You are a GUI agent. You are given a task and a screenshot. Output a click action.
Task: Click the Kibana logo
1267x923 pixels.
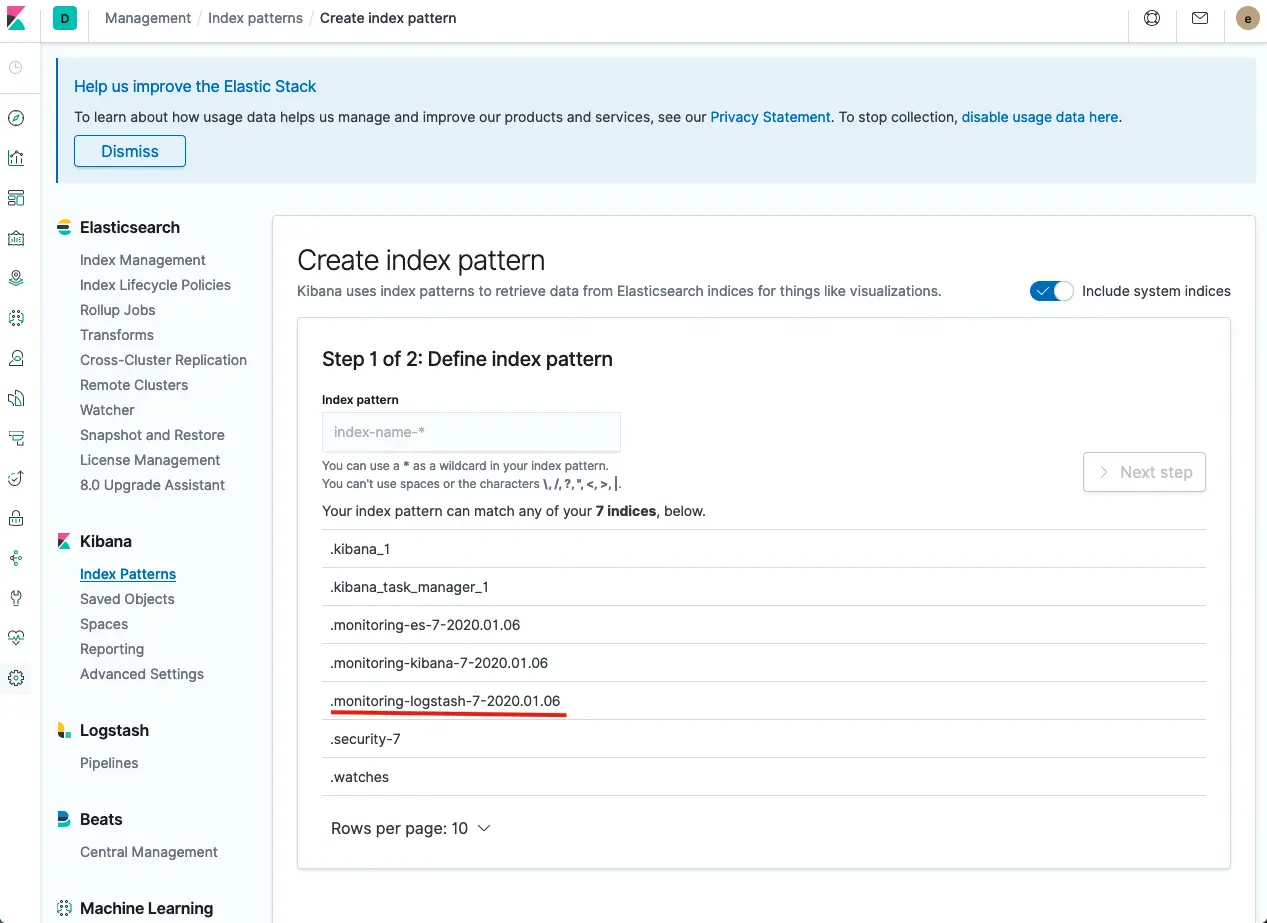pos(16,18)
